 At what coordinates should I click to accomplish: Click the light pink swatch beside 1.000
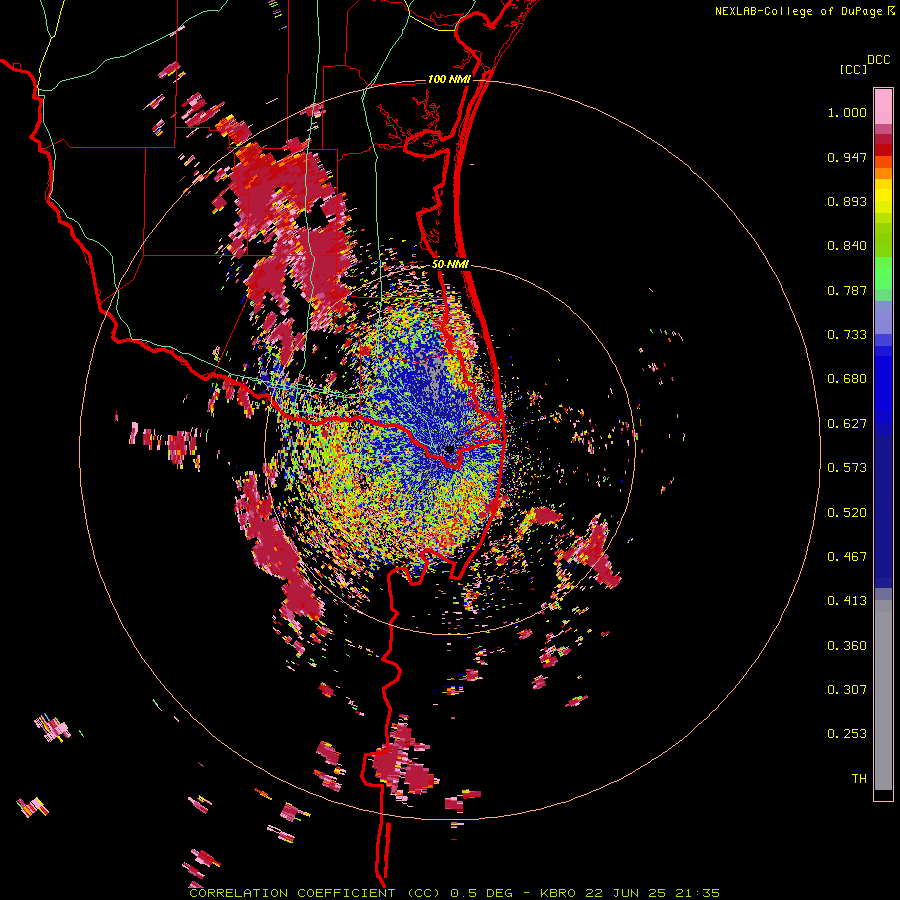[x=883, y=107]
